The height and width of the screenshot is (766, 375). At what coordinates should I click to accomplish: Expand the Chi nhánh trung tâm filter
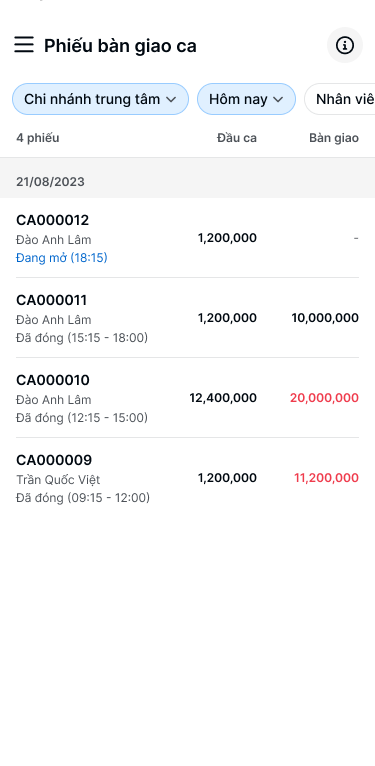[x=100, y=99]
